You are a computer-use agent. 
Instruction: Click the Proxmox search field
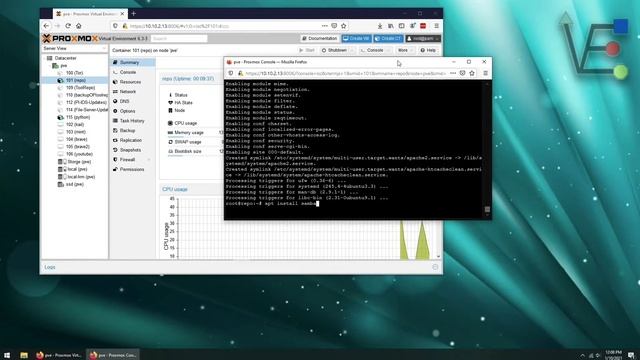tap(179, 38)
